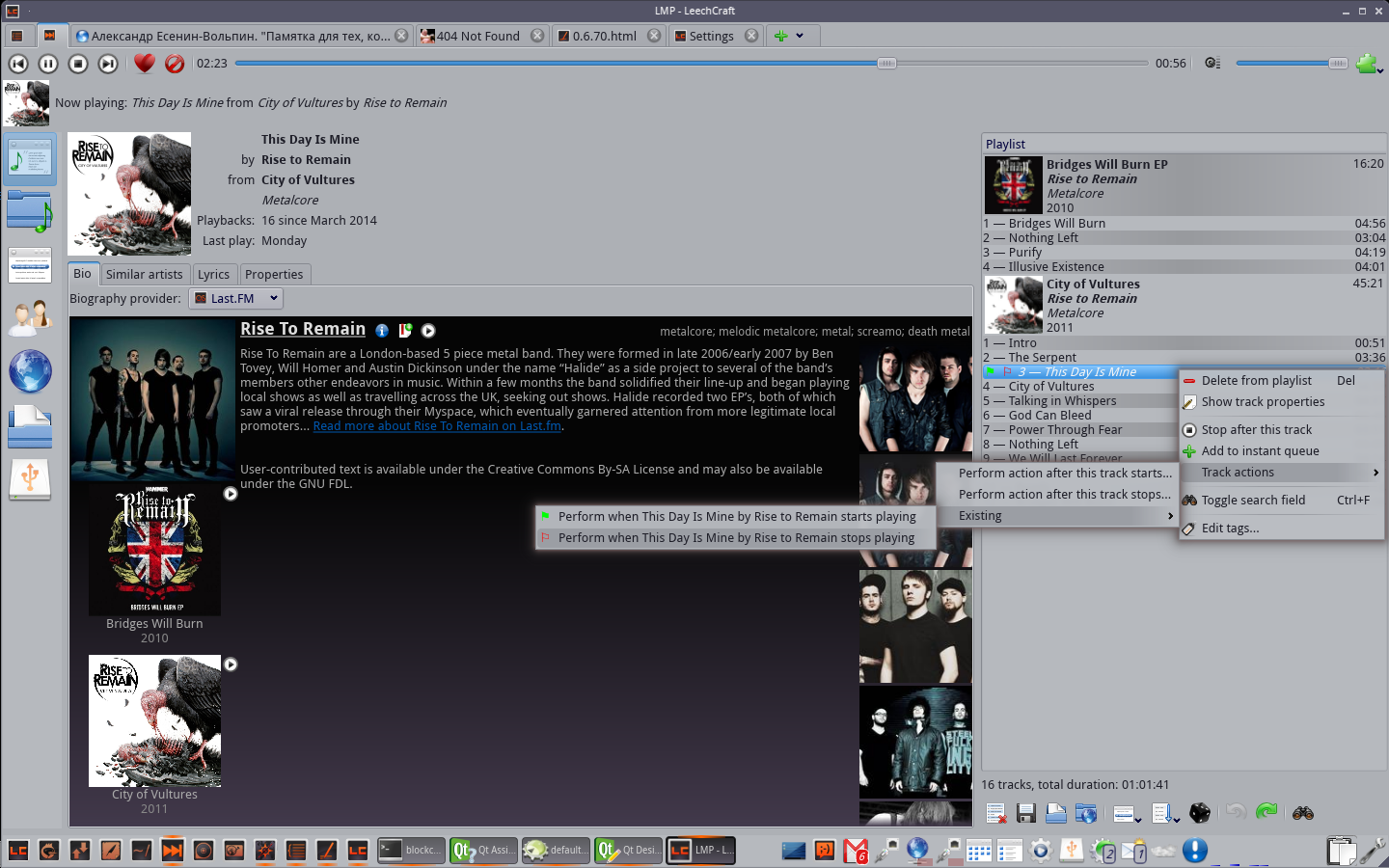Open the filesystem browser icon in the sidebar
The width and height of the screenshot is (1389, 868).
(30, 426)
